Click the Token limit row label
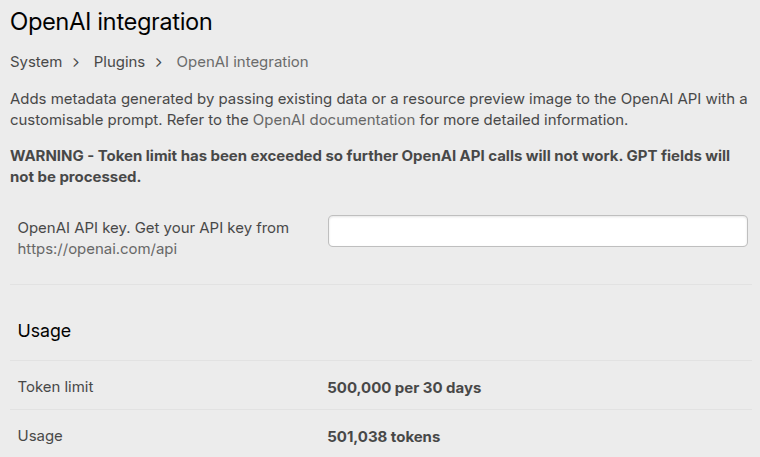Screen dimensions: 760x457 click(56, 386)
